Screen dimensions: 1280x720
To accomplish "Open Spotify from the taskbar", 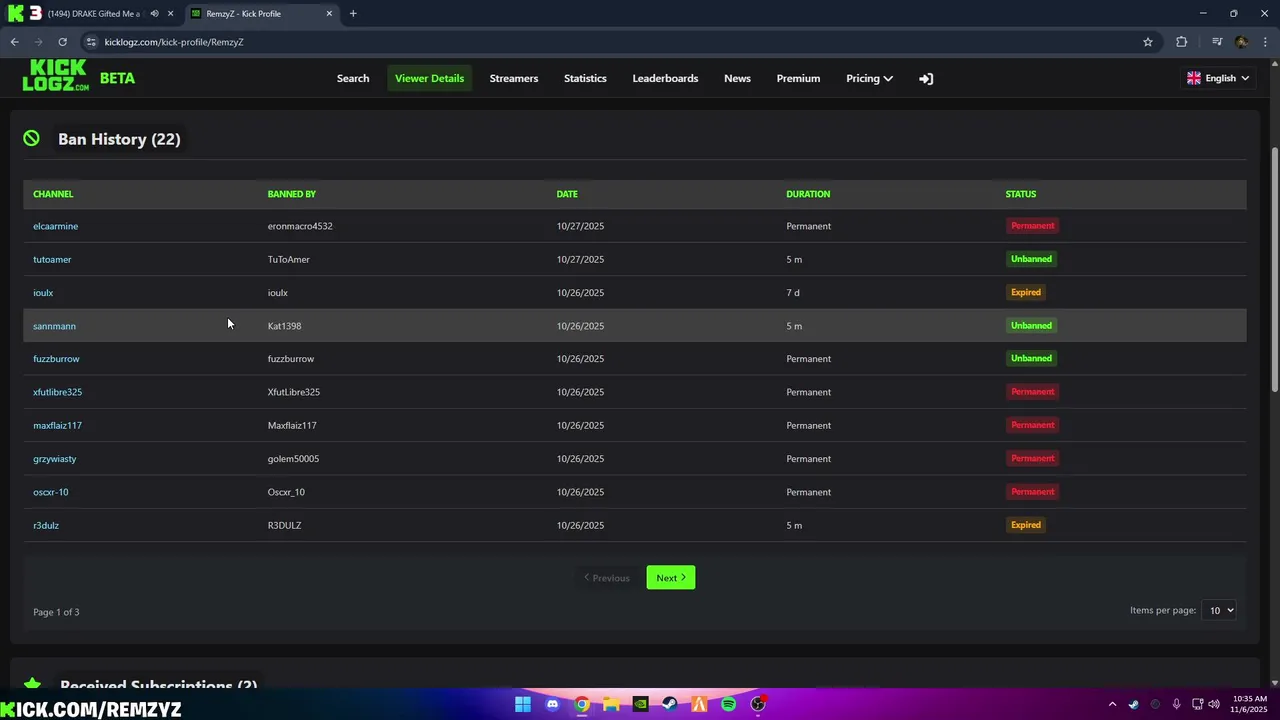I will coord(729,704).
